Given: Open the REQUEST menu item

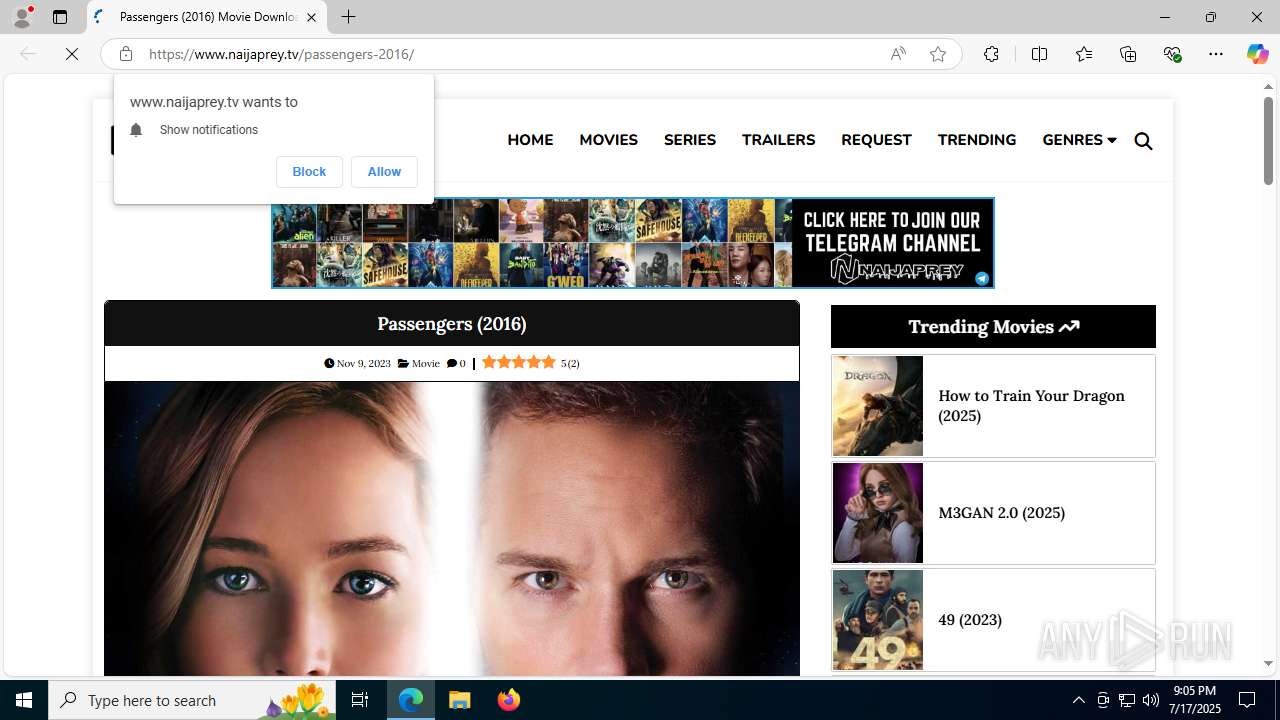Looking at the screenshot, I should (x=876, y=140).
